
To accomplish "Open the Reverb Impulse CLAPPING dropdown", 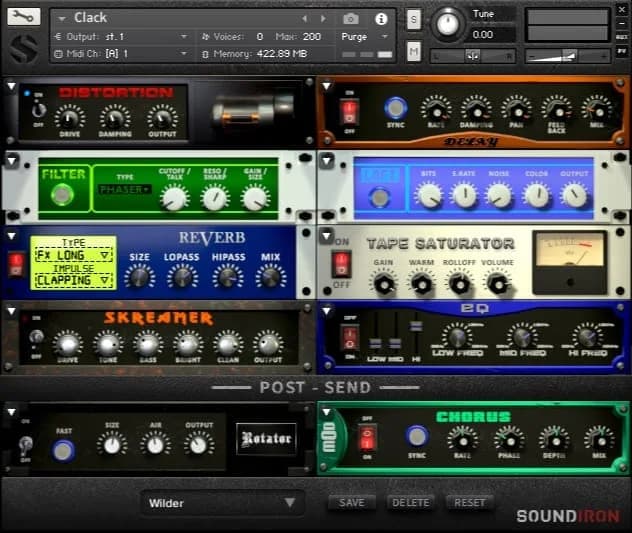I will click(73, 280).
